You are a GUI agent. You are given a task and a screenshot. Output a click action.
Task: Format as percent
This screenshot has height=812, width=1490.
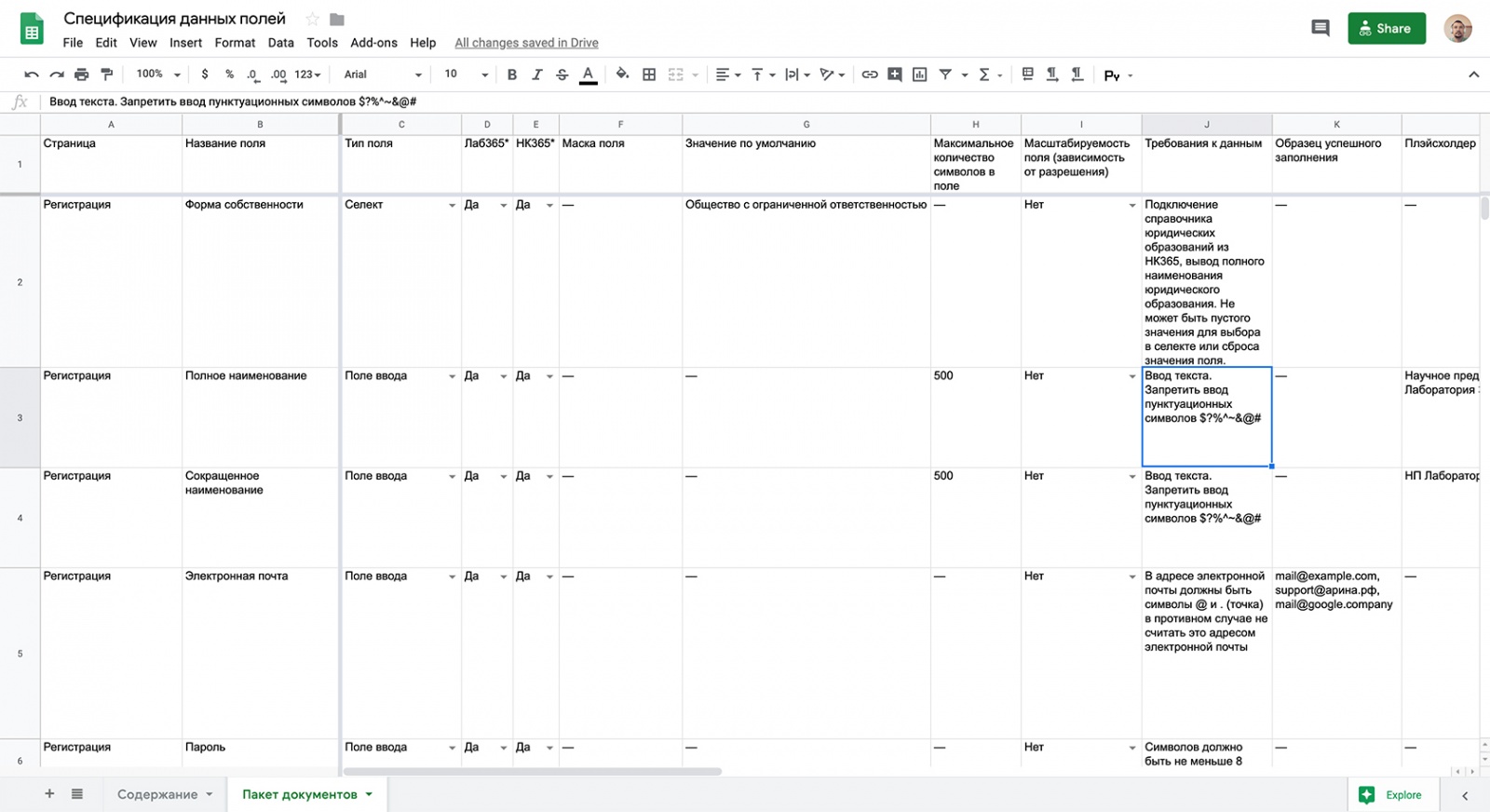pos(229,74)
